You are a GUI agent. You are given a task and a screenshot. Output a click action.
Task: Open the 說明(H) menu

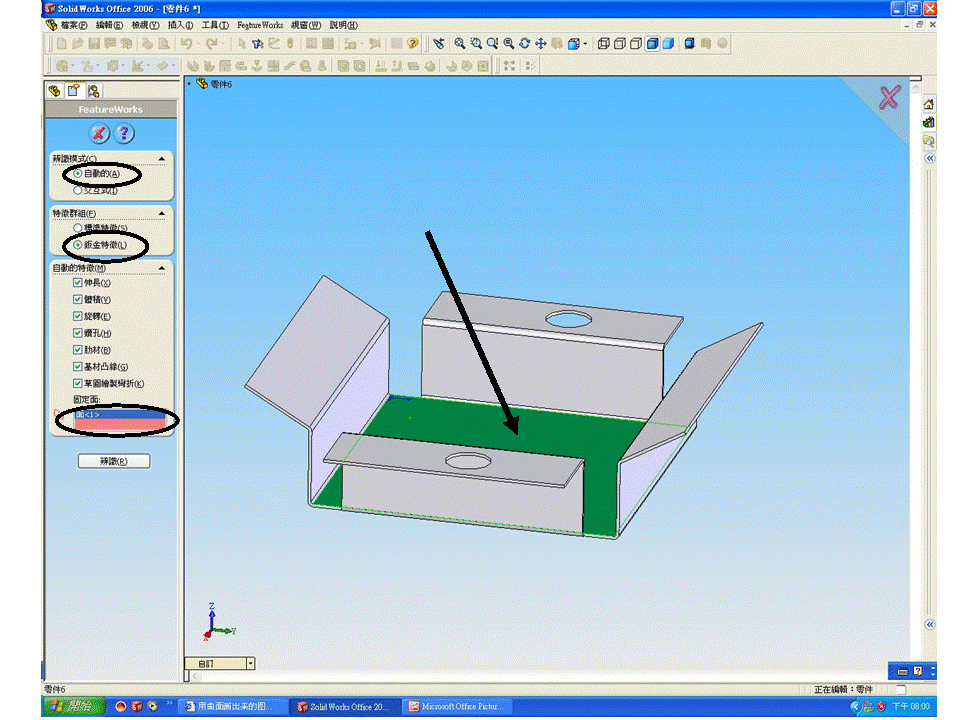click(x=343, y=25)
